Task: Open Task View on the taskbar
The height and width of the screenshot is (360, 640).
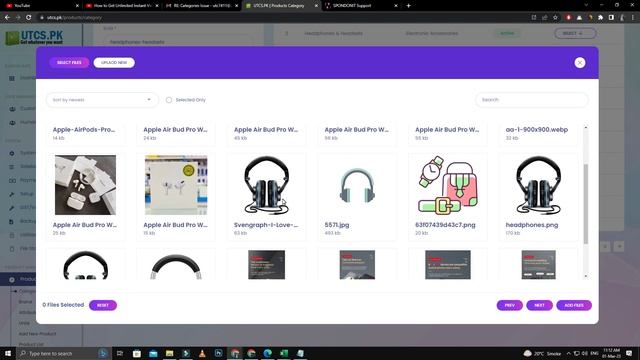Action: (x=120, y=353)
